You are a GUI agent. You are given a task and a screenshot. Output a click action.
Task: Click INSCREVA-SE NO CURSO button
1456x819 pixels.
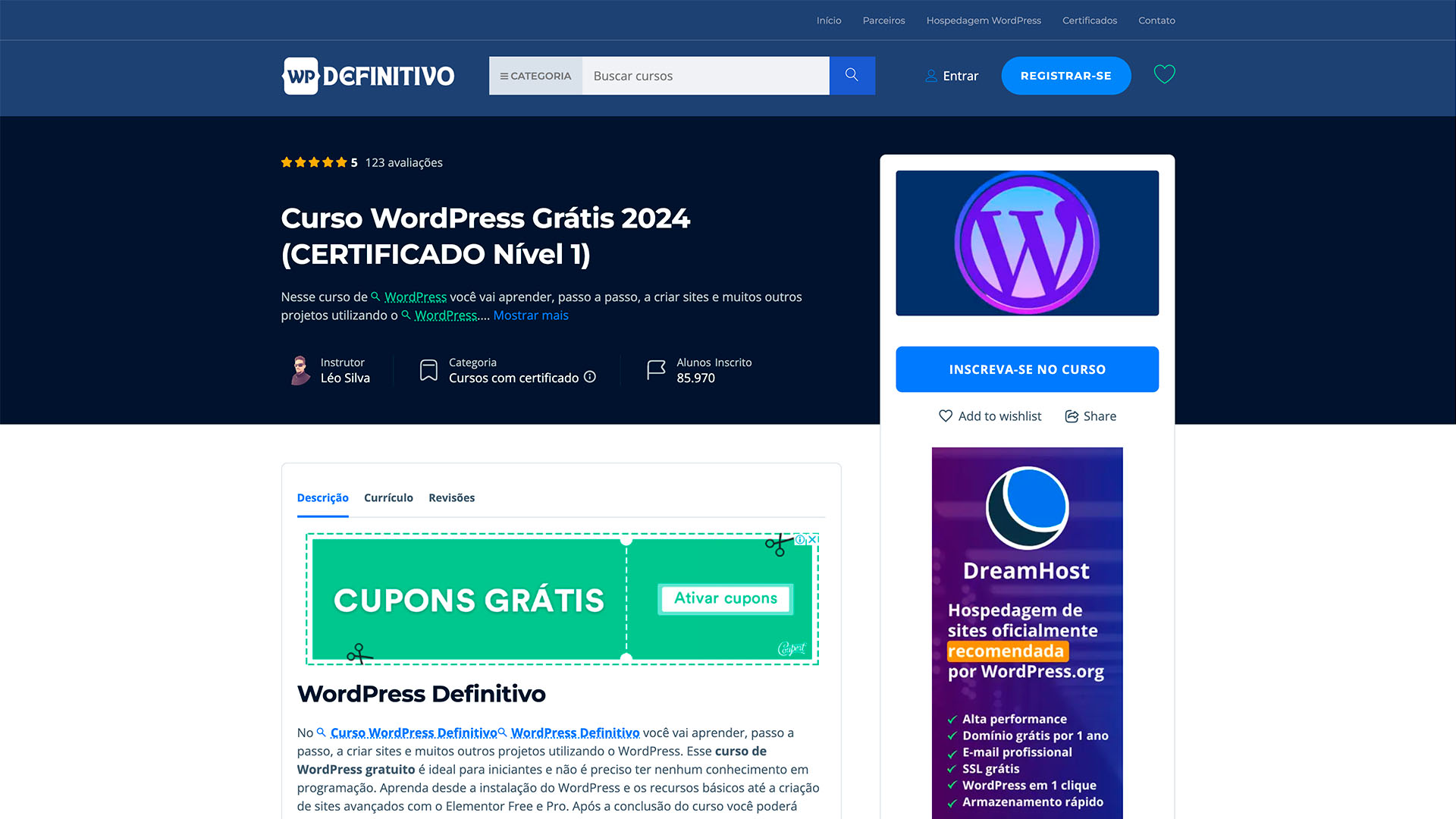pos(1027,369)
